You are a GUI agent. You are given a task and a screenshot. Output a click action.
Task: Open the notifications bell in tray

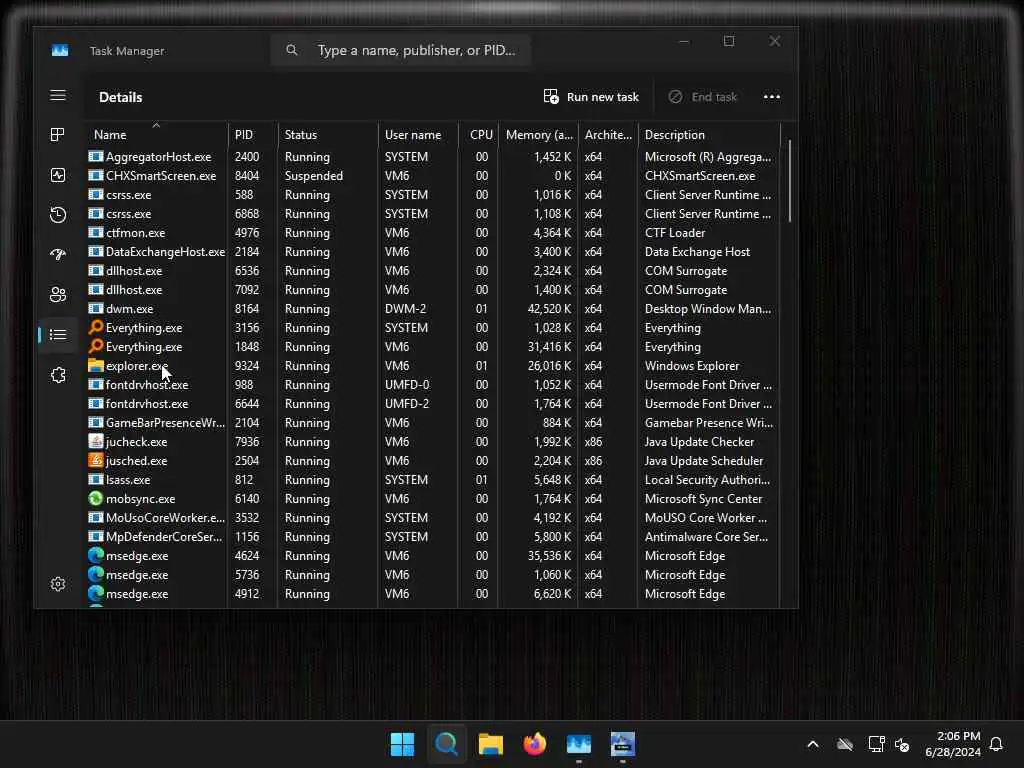(x=996, y=744)
